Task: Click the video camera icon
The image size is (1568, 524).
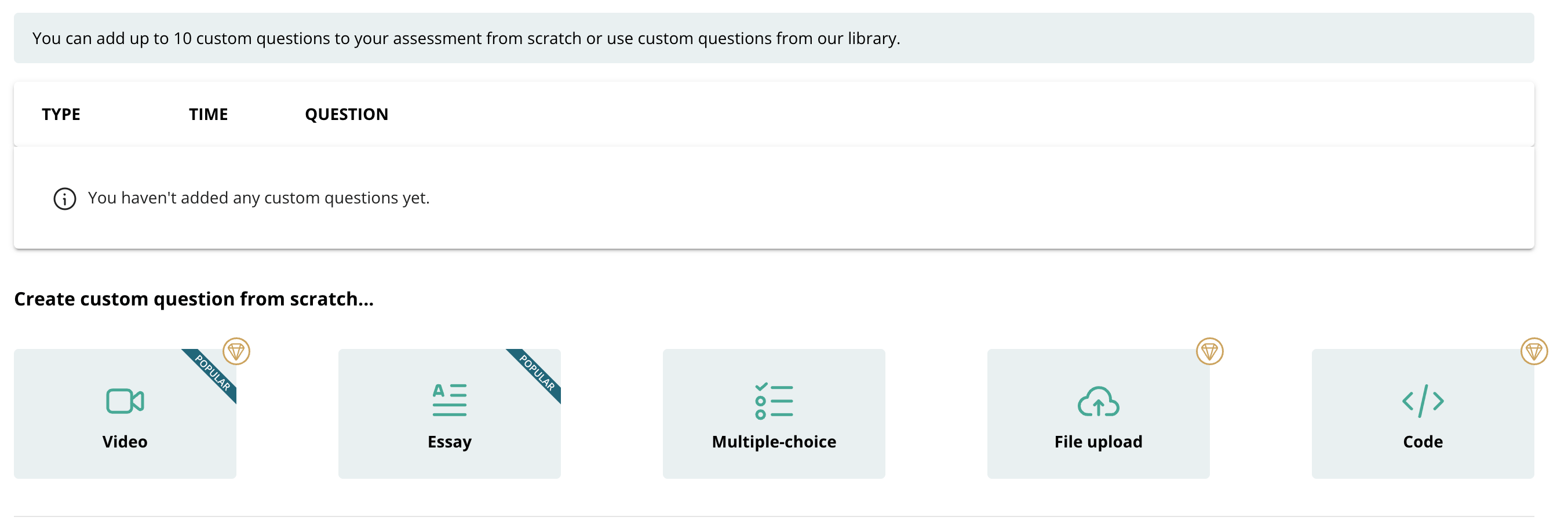Action: coord(125,401)
